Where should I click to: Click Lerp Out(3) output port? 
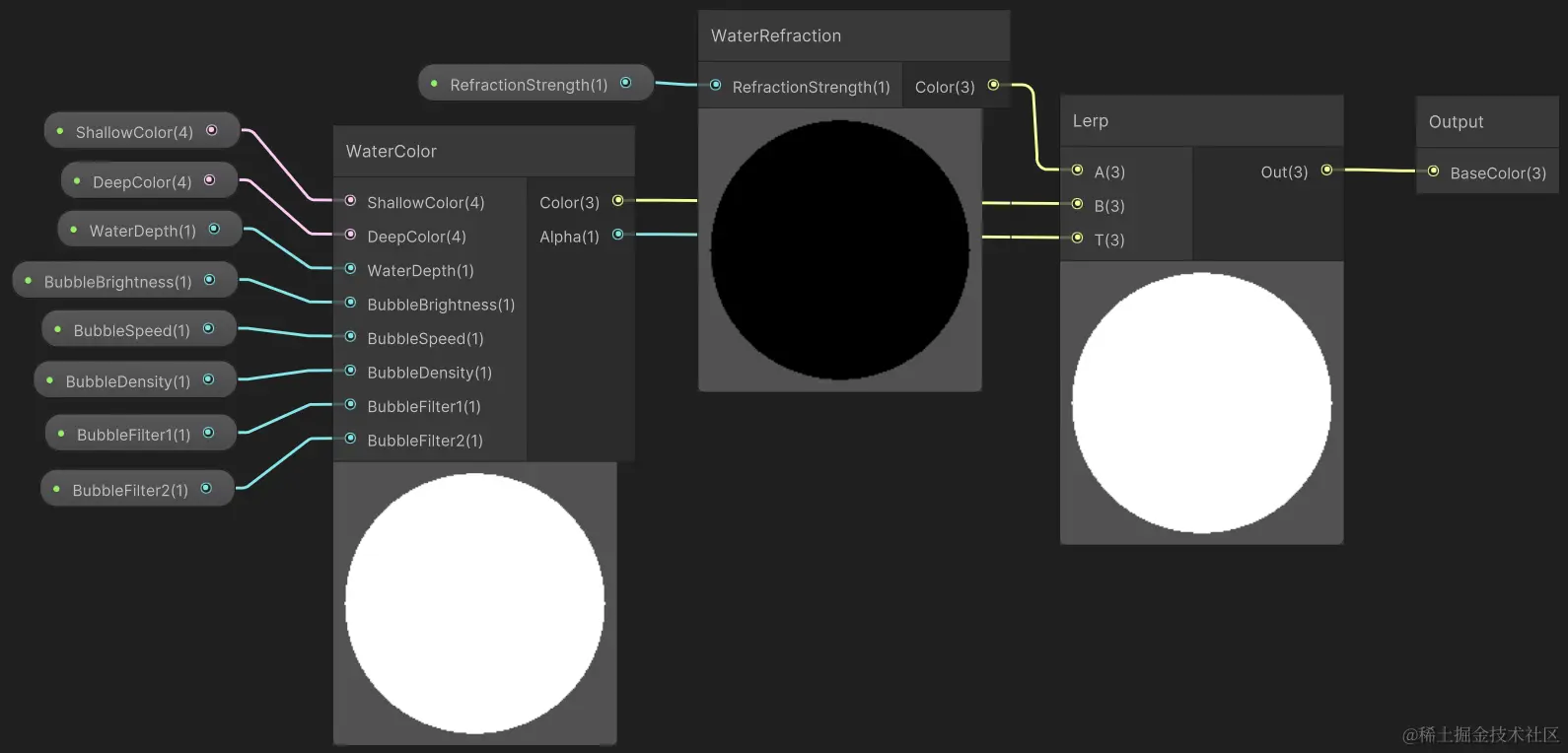[1326, 171]
